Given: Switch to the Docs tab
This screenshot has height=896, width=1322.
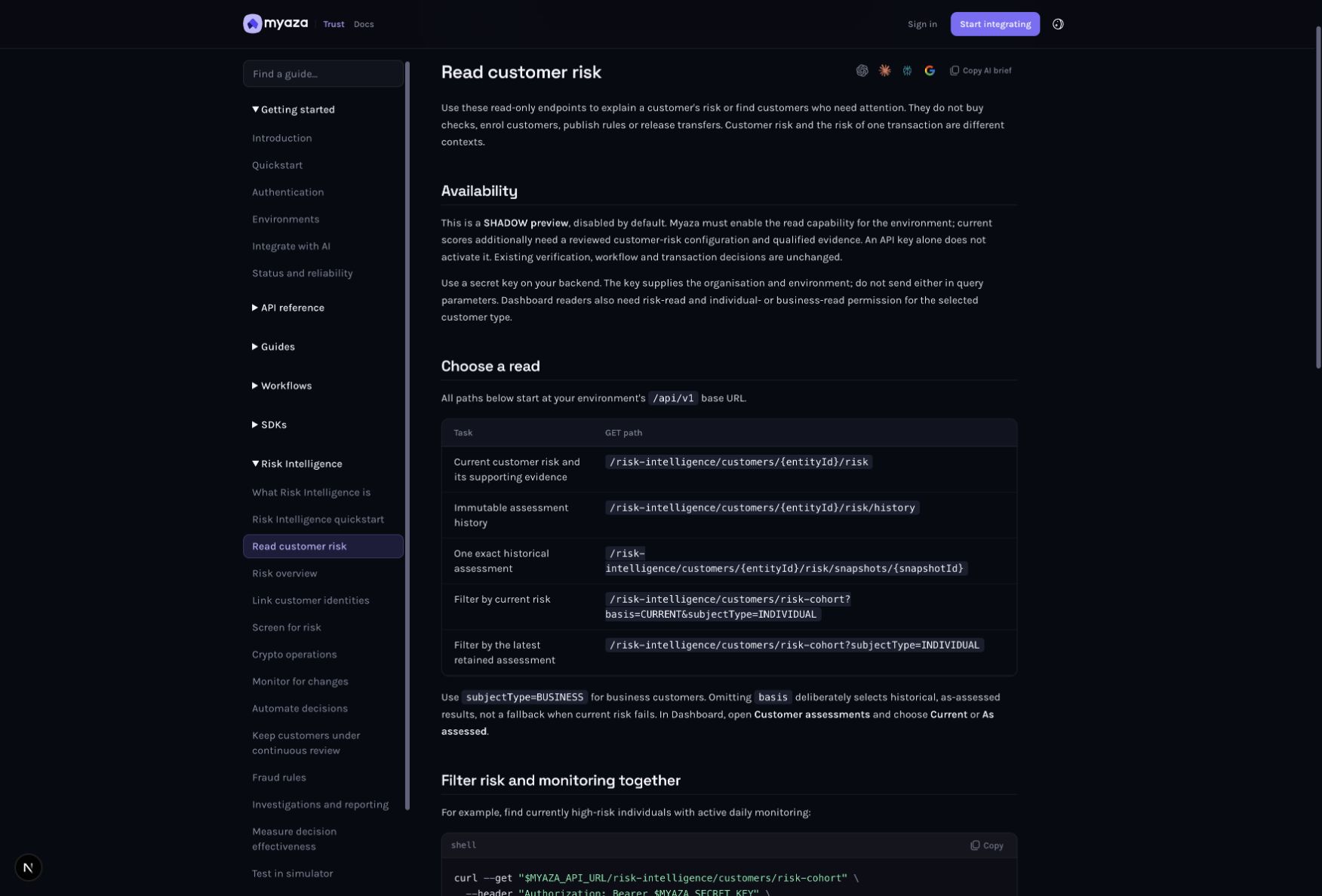Looking at the screenshot, I should [364, 24].
